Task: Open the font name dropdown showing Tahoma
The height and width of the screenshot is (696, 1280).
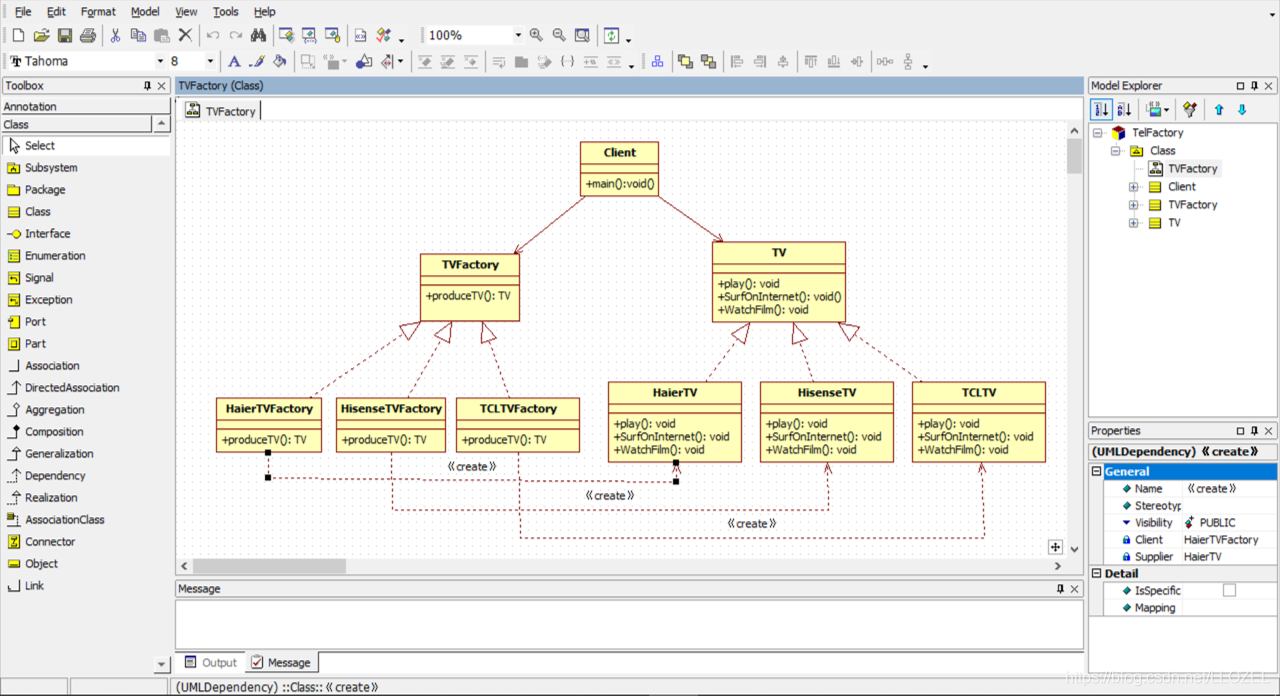Action: click(159, 61)
